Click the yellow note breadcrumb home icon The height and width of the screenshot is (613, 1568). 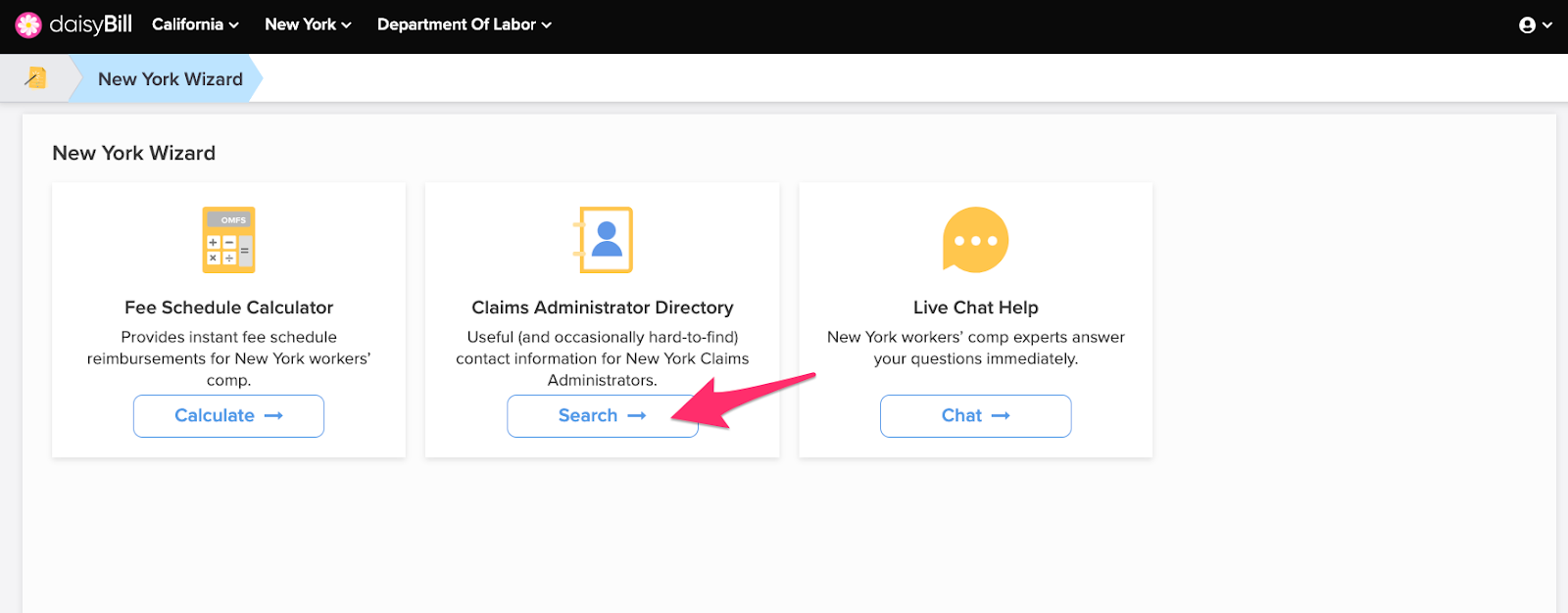click(x=36, y=78)
